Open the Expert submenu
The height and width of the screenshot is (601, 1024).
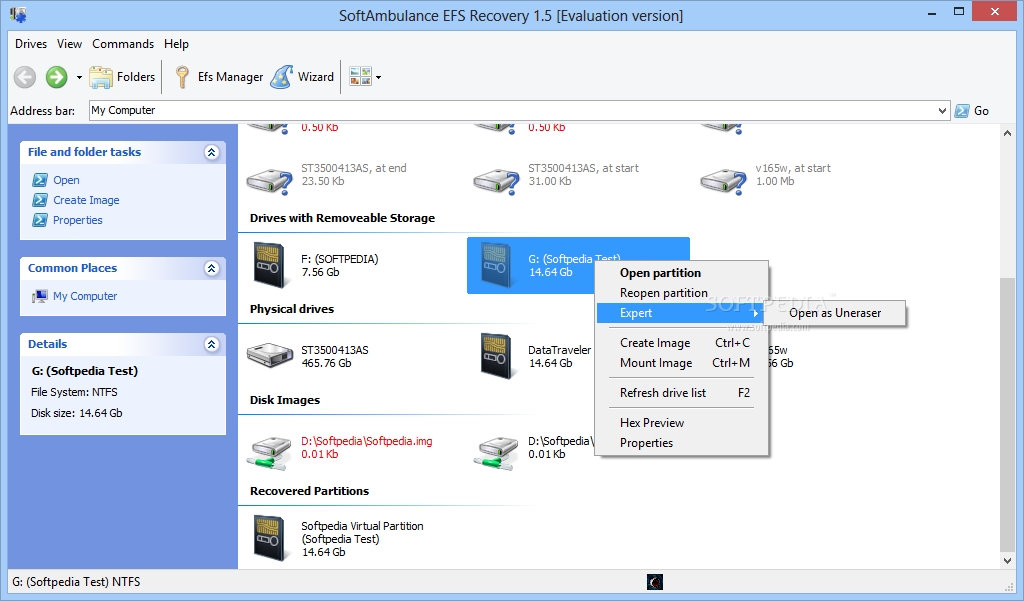682,314
